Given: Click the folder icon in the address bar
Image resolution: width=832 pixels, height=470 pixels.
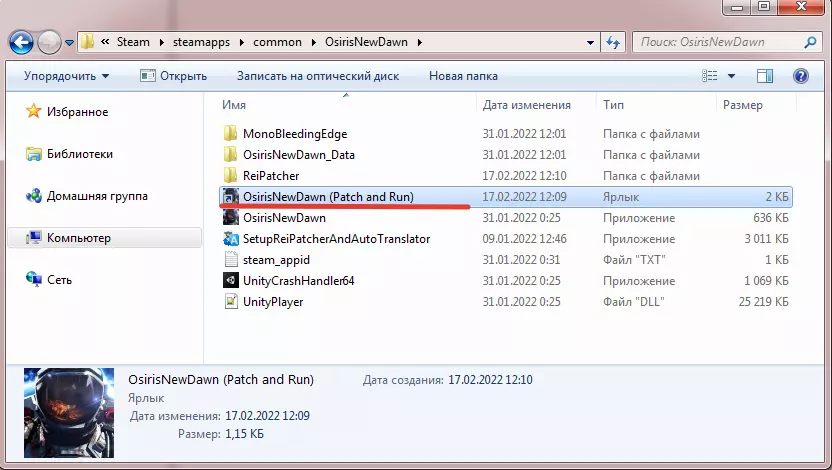Looking at the screenshot, I should [x=88, y=42].
